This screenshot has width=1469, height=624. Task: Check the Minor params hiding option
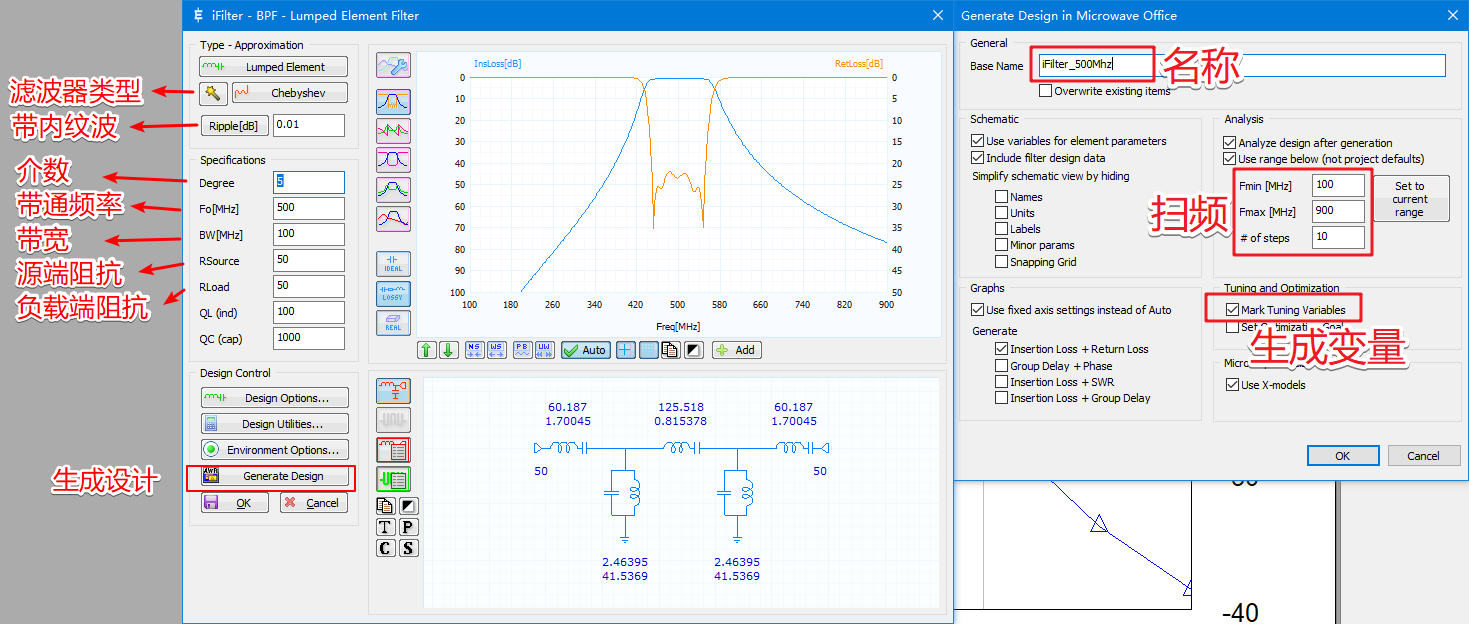pyautogui.click(x=1001, y=245)
